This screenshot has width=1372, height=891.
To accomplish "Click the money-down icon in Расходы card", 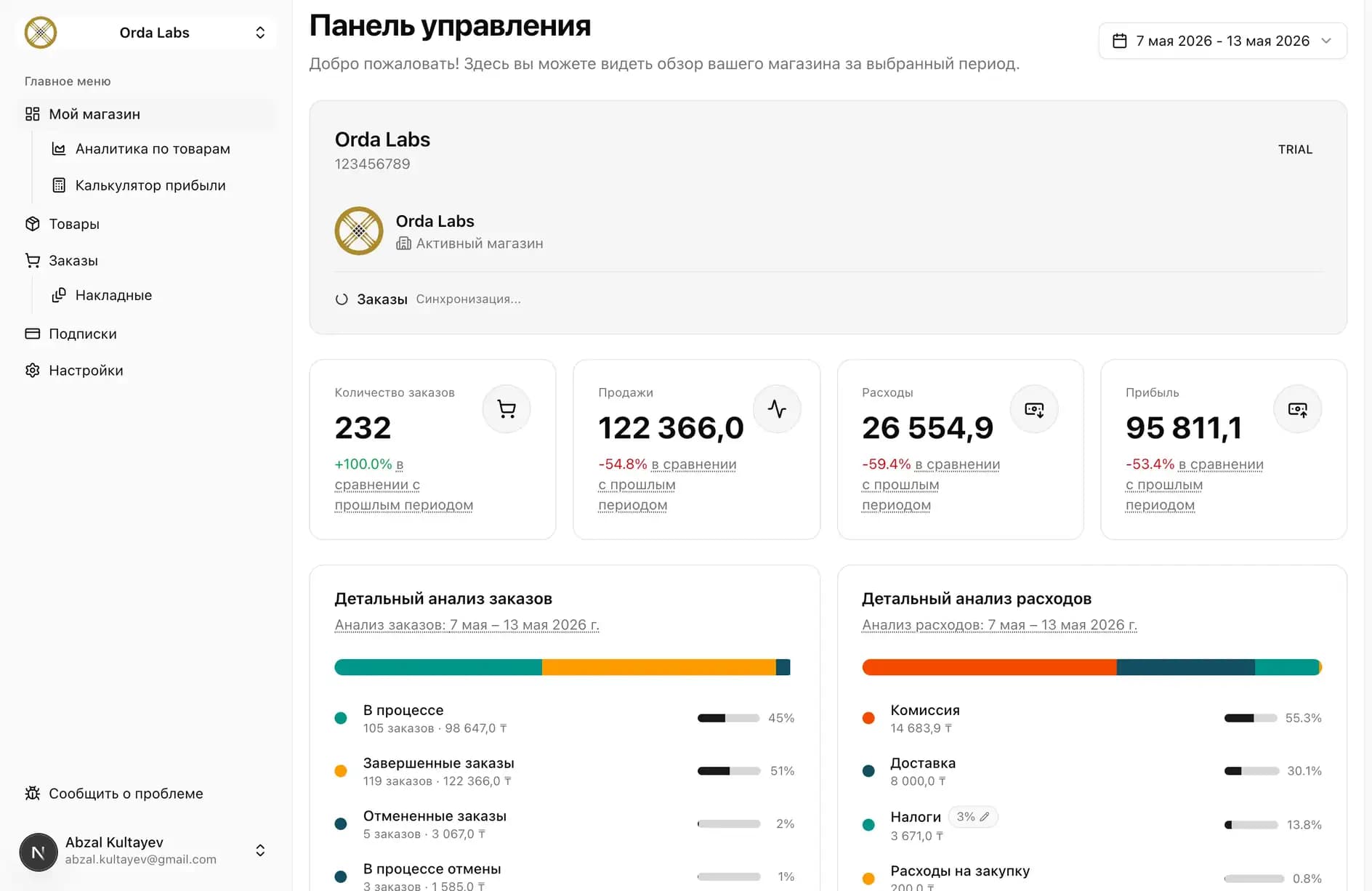I will (x=1034, y=408).
